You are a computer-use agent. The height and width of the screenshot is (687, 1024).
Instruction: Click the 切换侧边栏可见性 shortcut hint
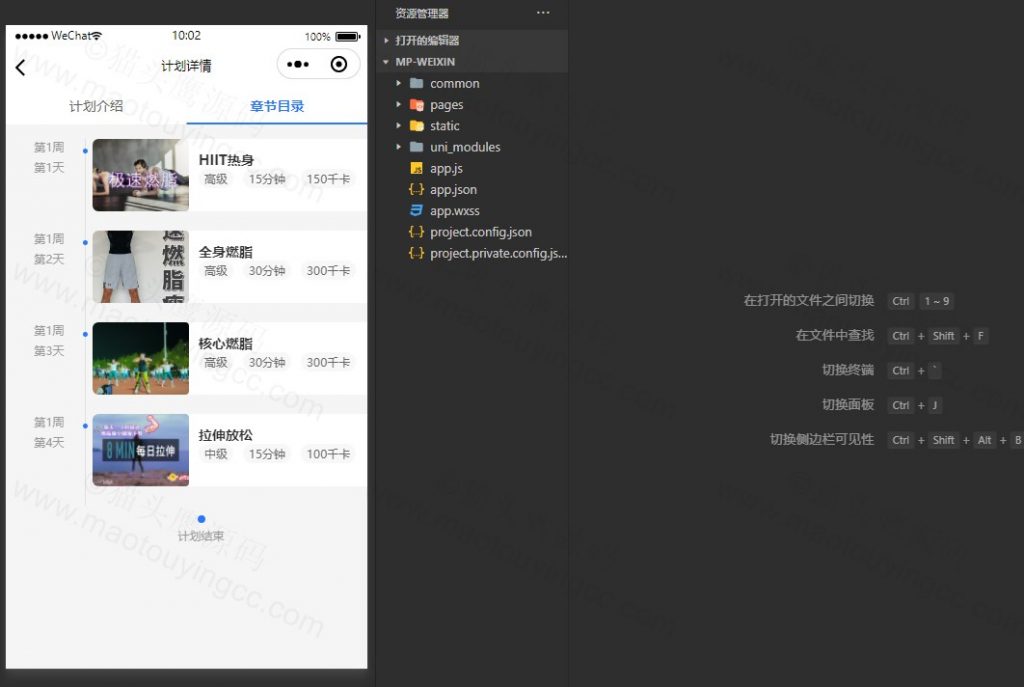tap(822, 439)
